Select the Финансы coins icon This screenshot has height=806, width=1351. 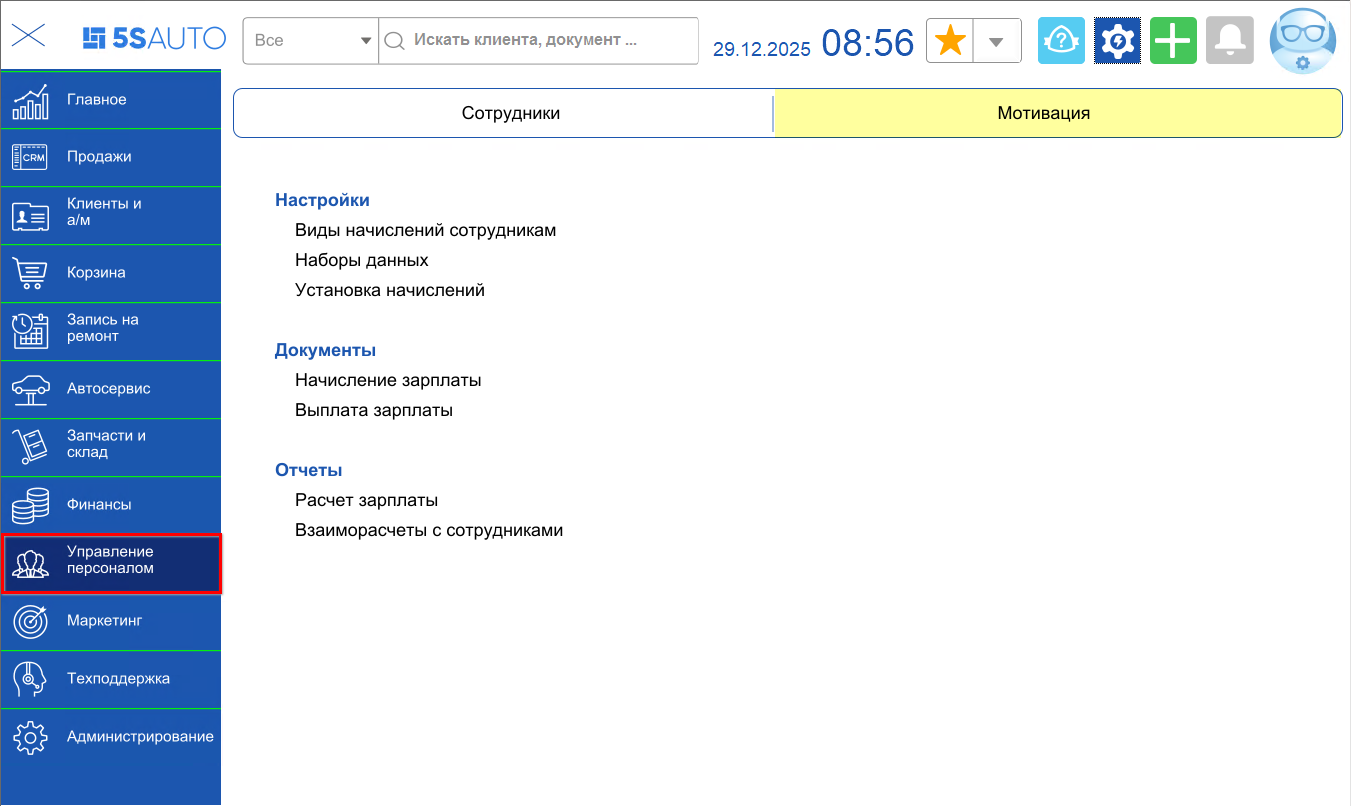tap(29, 505)
